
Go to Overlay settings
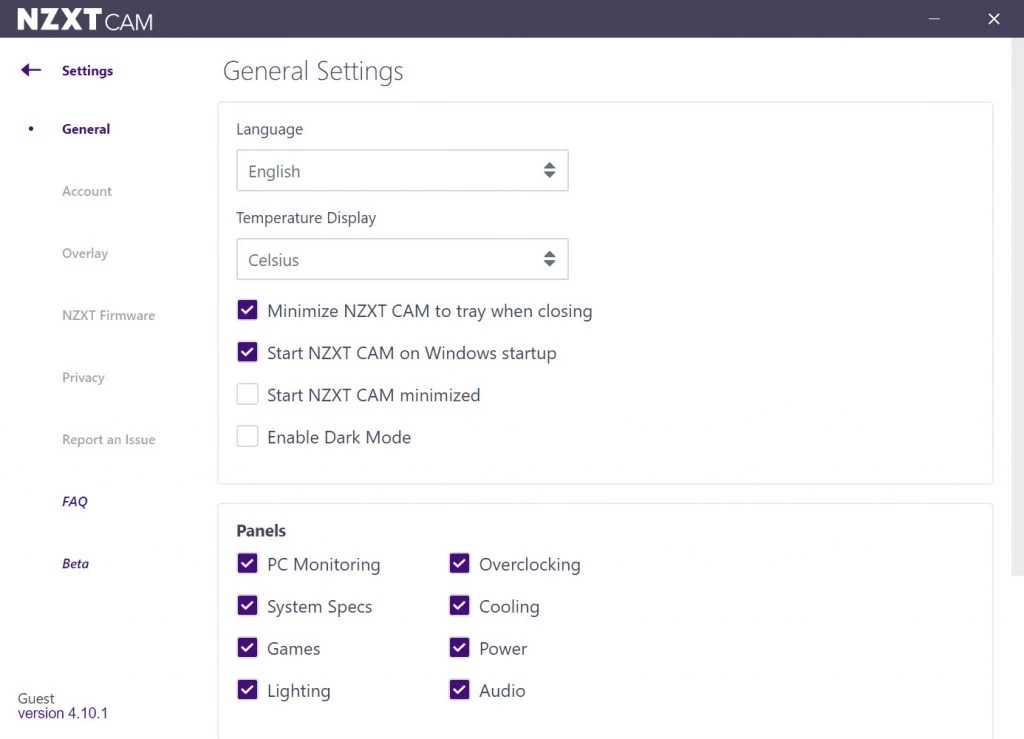click(85, 253)
